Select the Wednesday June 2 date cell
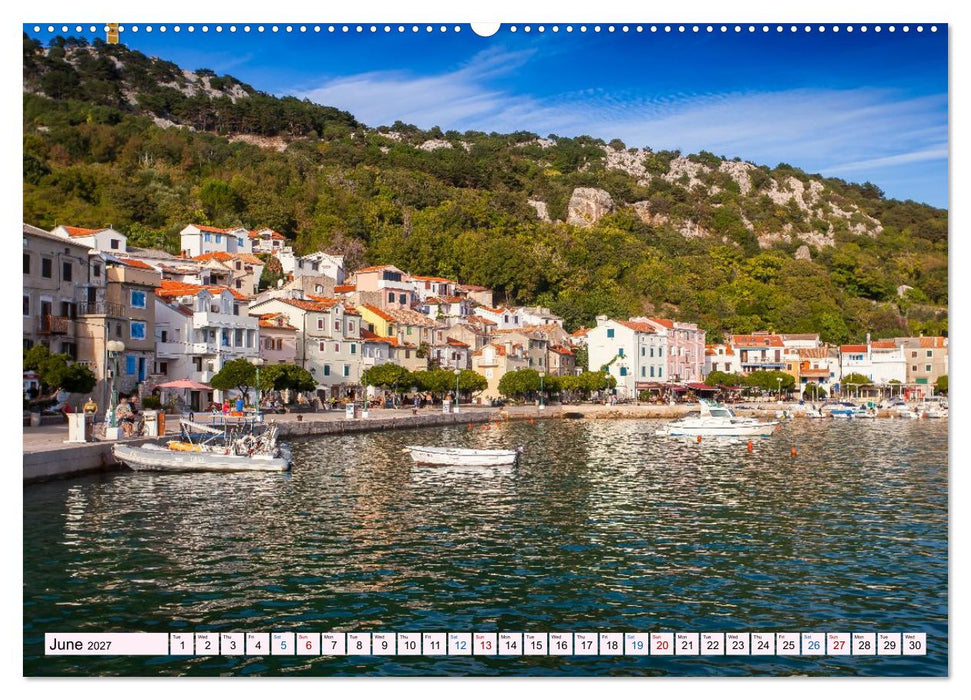The image size is (971, 700). tap(207, 644)
